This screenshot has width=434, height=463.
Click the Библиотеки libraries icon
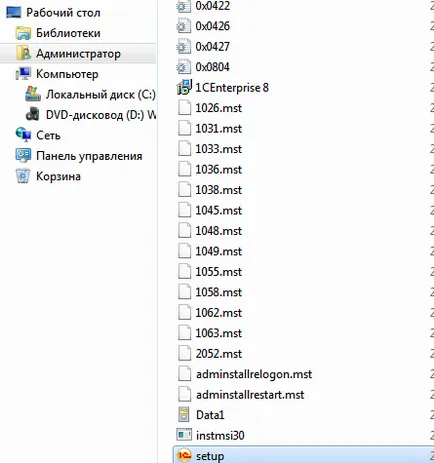23,33
